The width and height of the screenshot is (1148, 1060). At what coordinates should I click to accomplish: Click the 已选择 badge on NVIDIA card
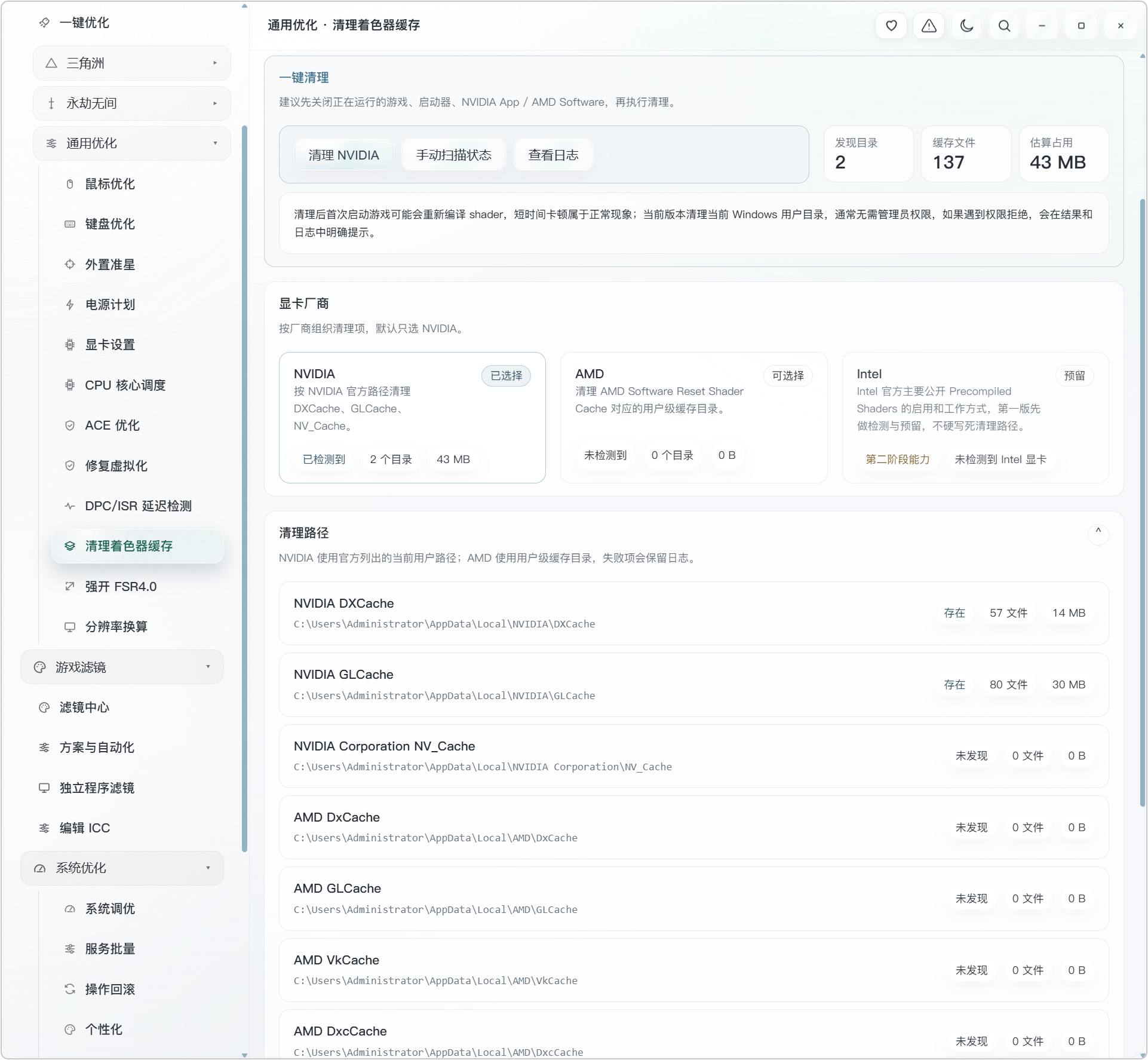click(506, 376)
